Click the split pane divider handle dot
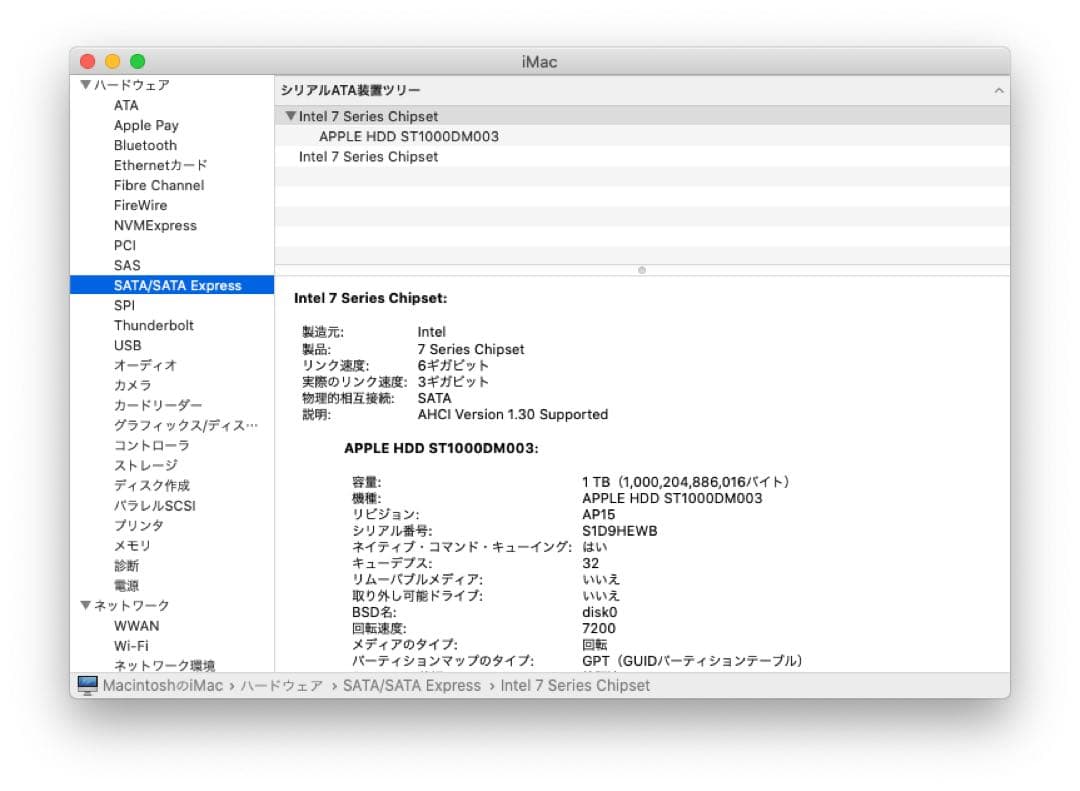This screenshot has width=1080, height=791. tap(642, 270)
